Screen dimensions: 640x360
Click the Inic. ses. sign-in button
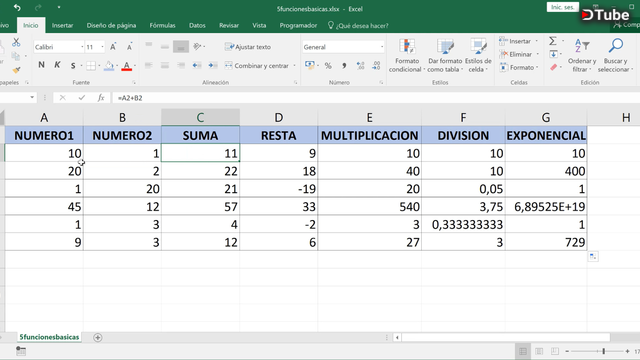[x=562, y=7]
